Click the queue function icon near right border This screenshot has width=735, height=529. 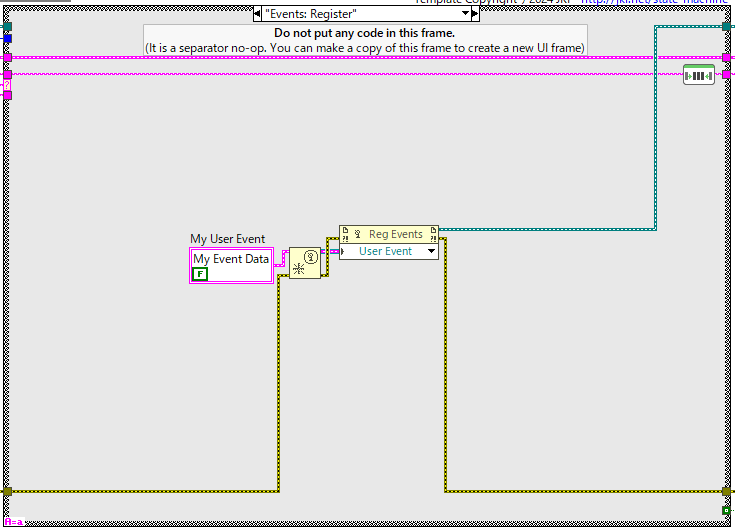pyautogui.click(x=698, y=75)
